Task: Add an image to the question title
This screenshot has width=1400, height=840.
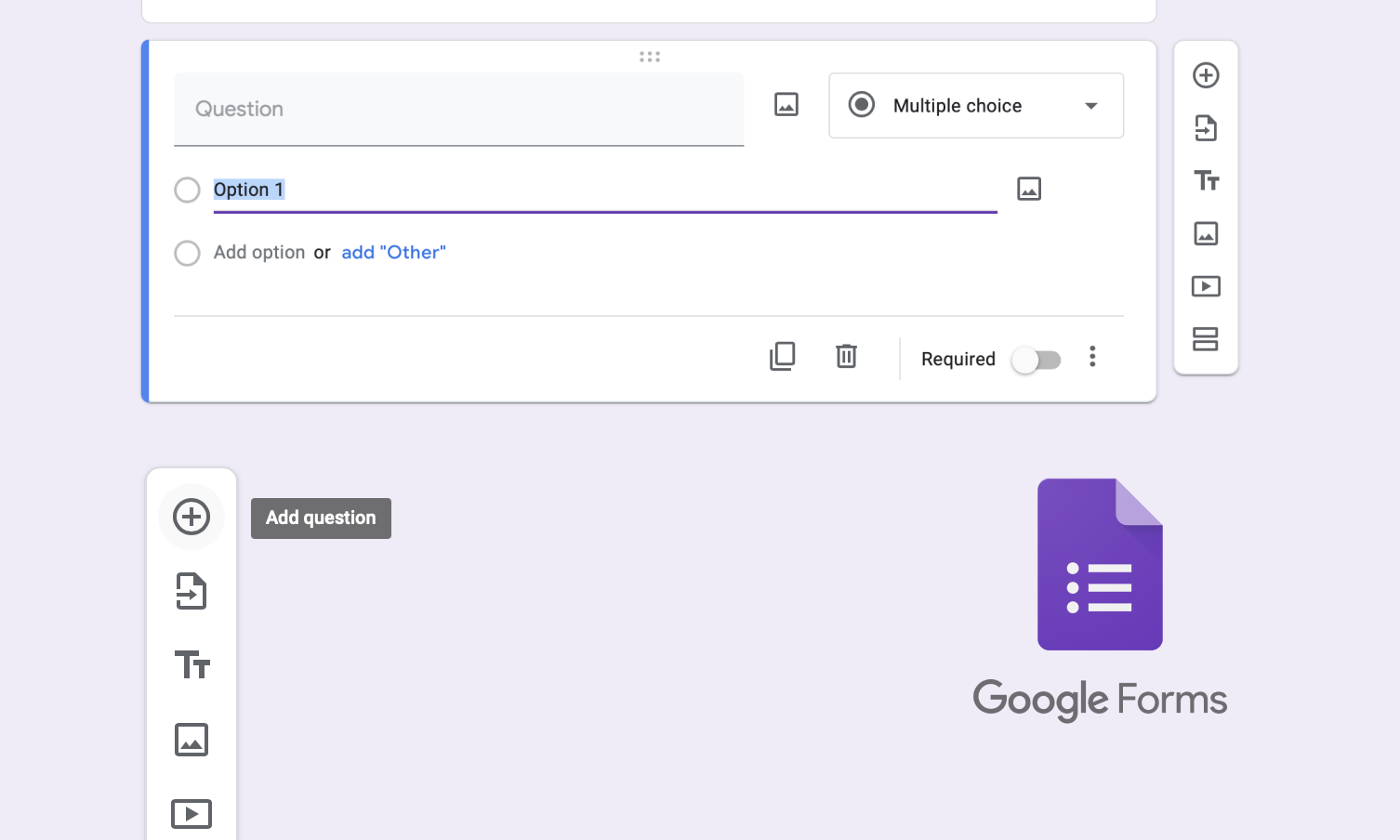Action: coord(786,104)
